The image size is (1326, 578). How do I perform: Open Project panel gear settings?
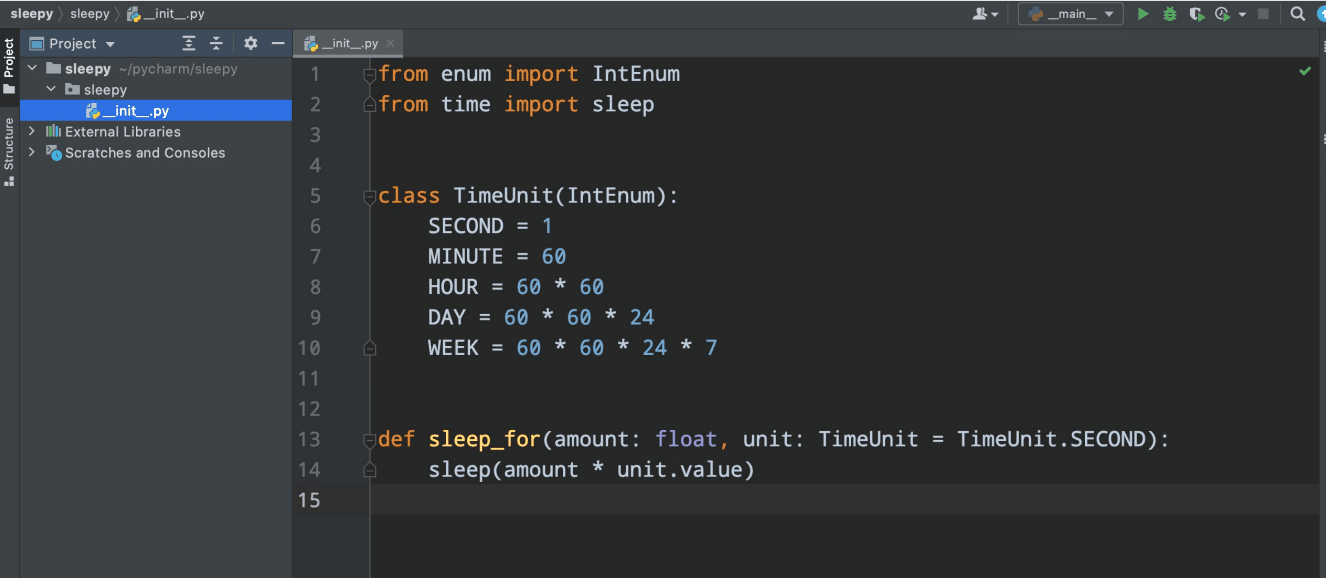(x=251, y=44)
